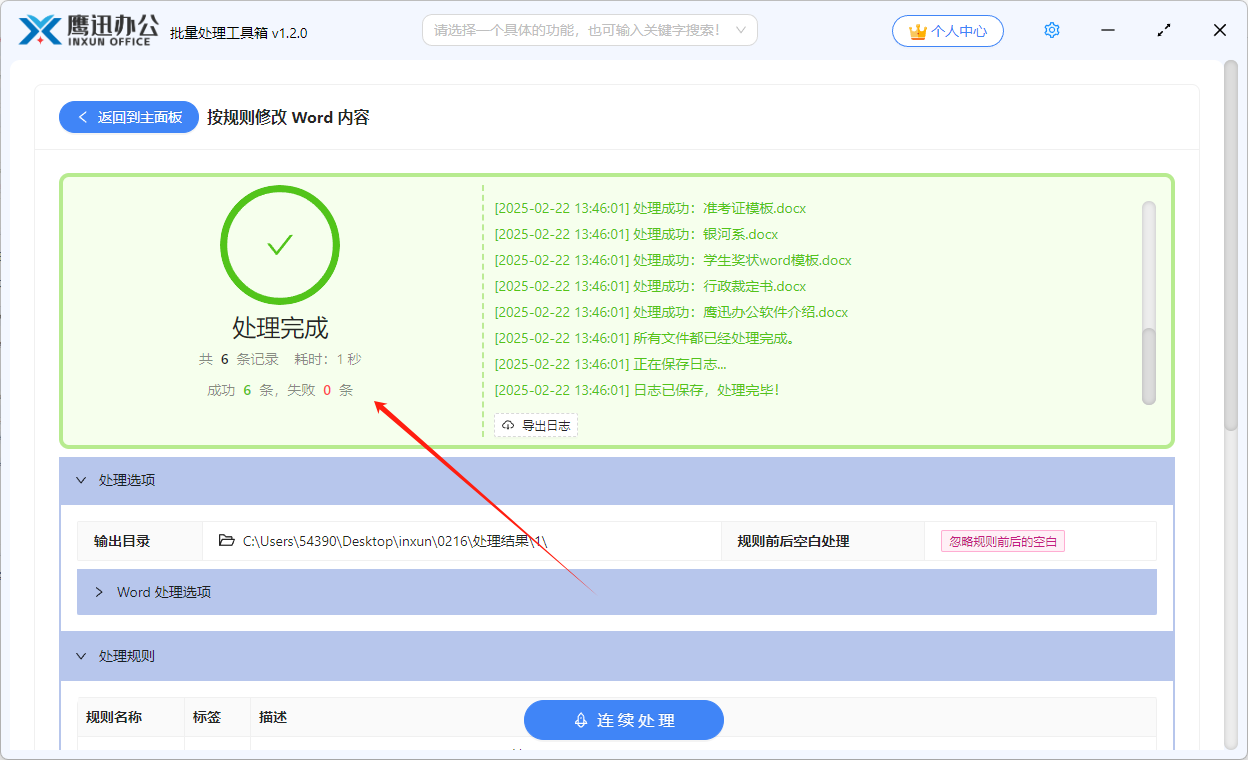
Task: Open 个人中心 personal center
Action: 947,31
